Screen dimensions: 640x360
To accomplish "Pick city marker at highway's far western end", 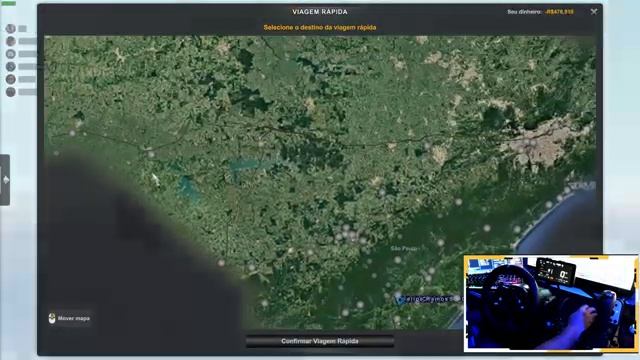I will pyautogui.click(x=72, y=133).
